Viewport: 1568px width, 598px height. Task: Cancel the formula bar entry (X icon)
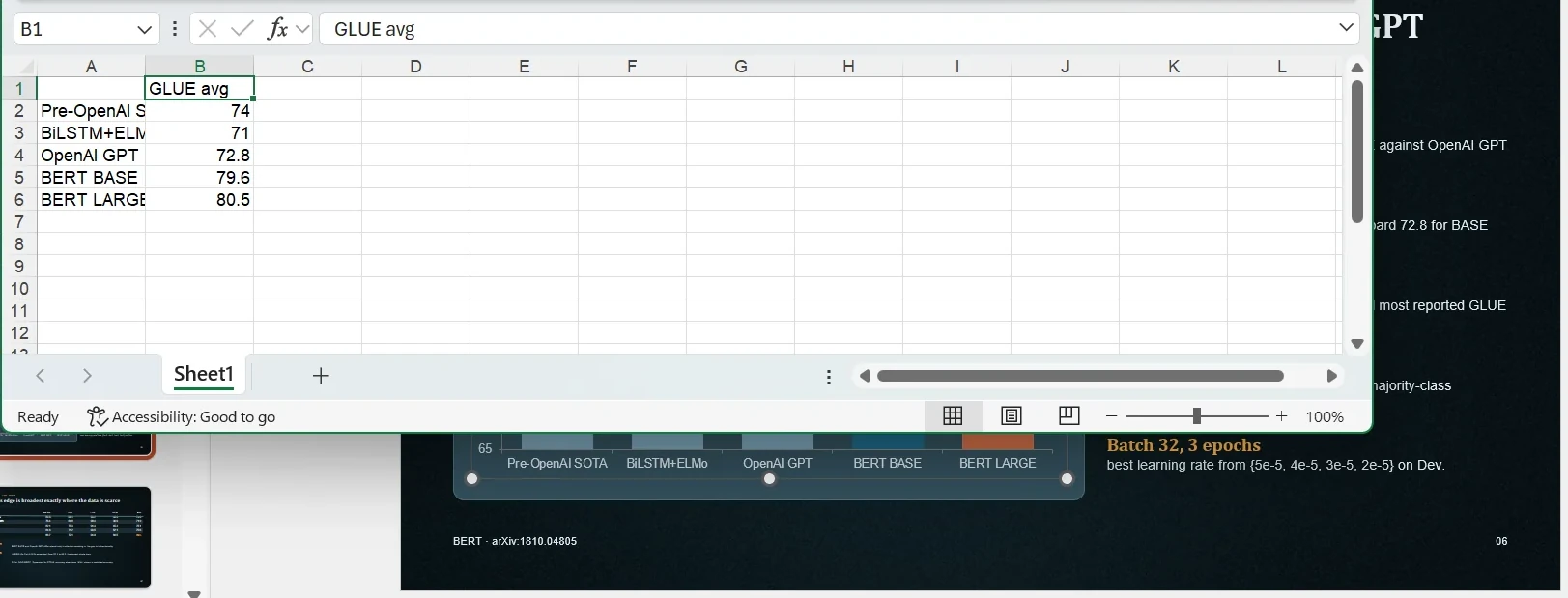[207, 29]
